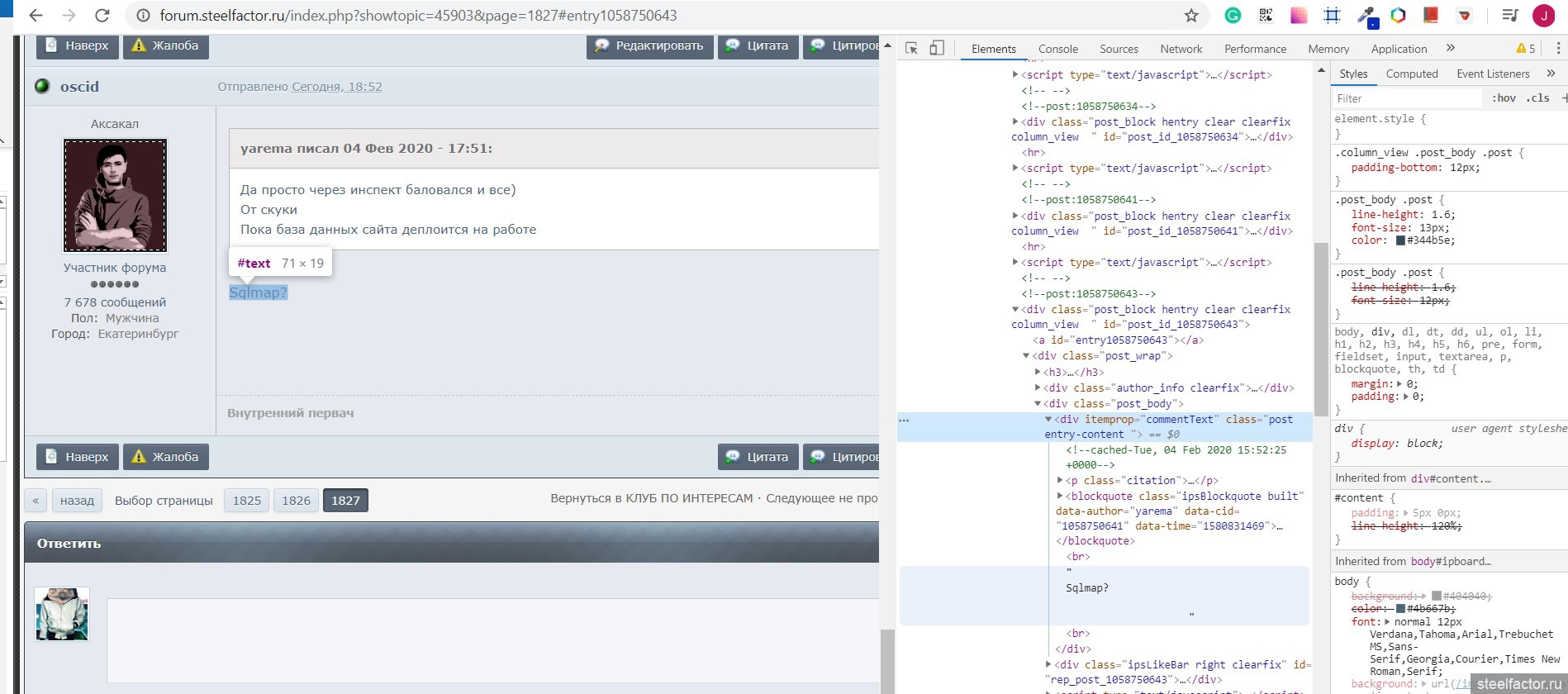Click the Grammarly extension icon

click(1233, 16)
